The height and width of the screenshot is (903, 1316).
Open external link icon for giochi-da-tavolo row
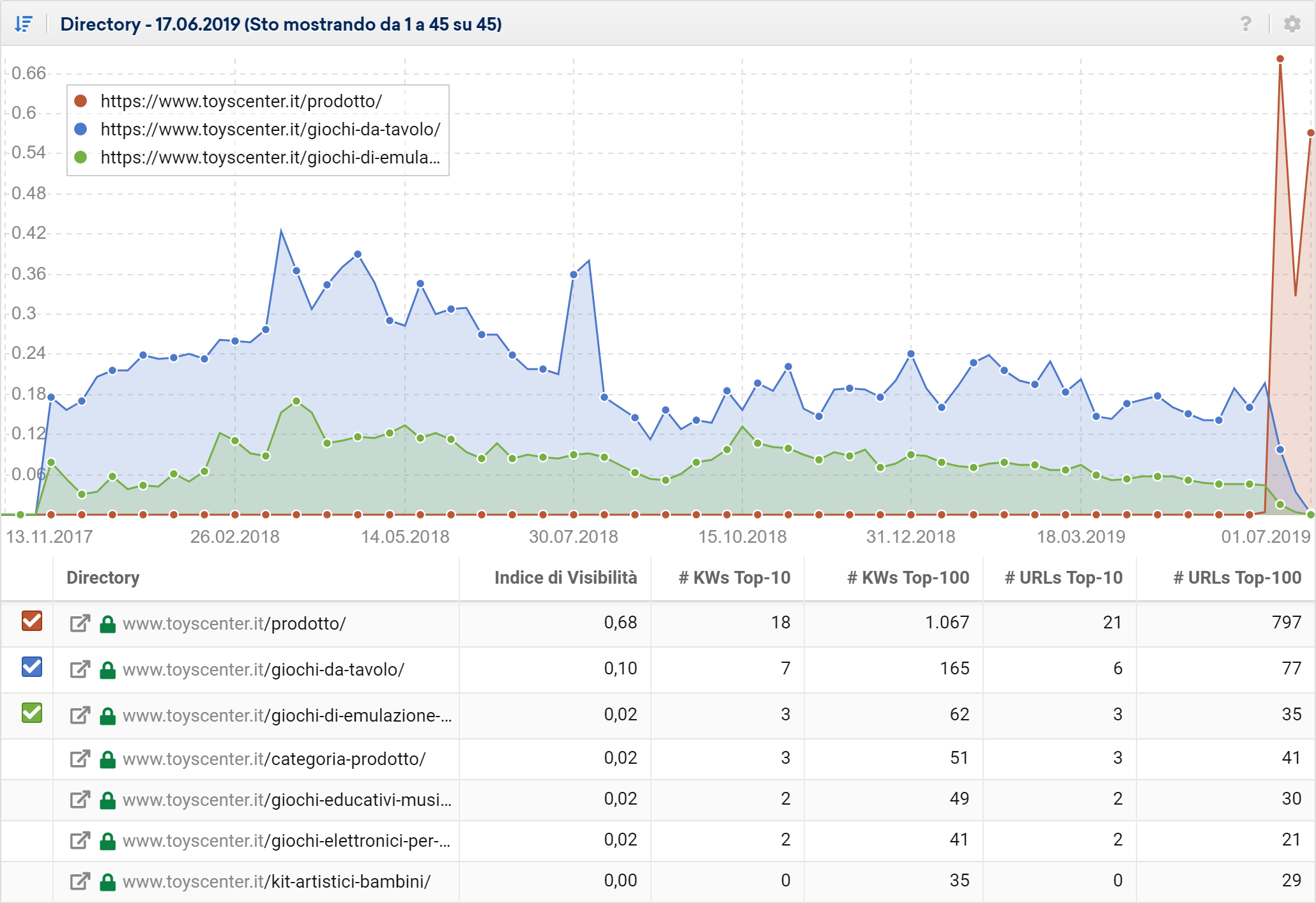tap(80, 669)
